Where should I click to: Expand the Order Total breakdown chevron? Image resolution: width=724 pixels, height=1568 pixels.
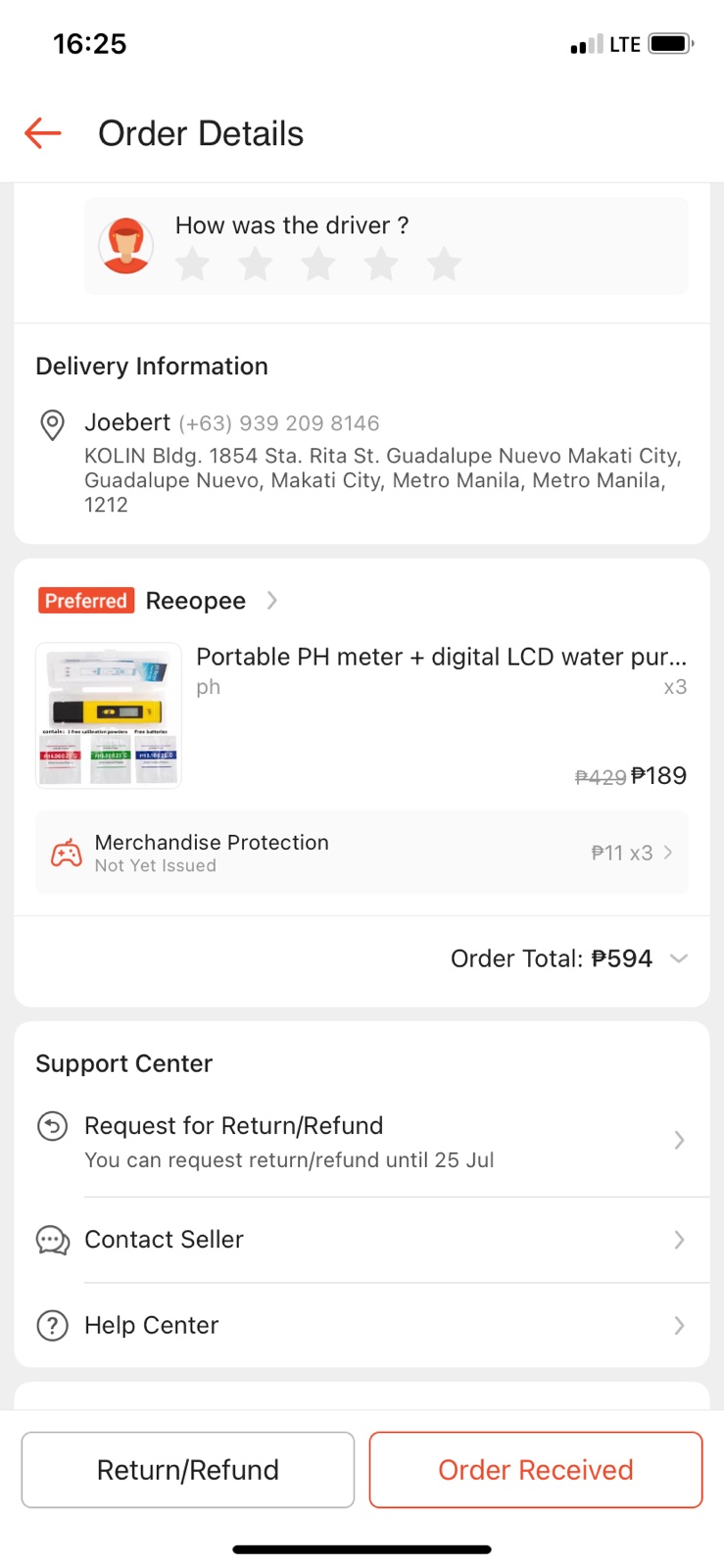click(679, 958)
